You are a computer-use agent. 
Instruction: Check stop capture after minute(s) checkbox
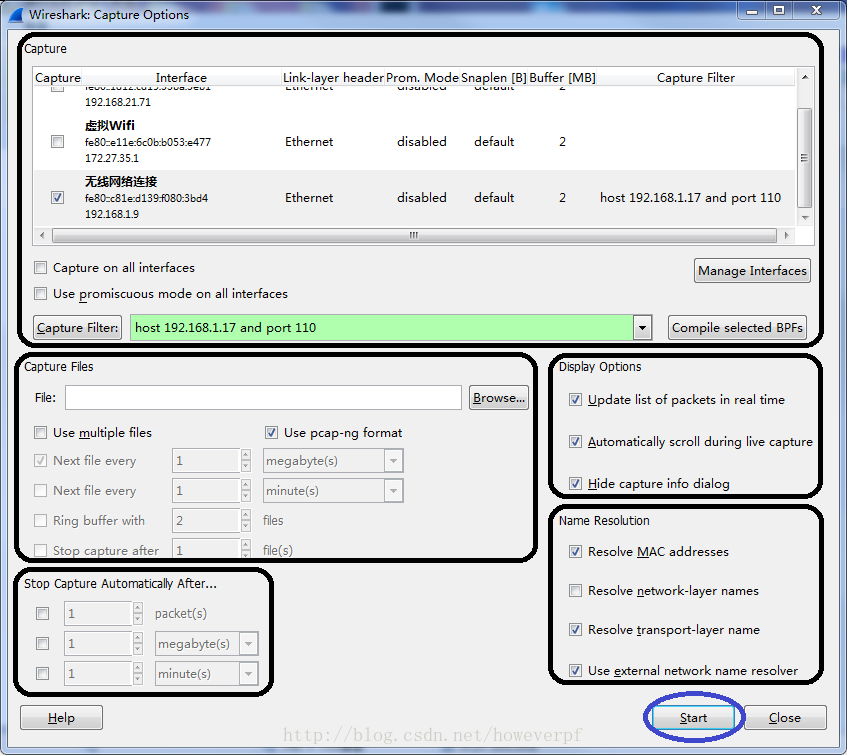click(43, 673)
